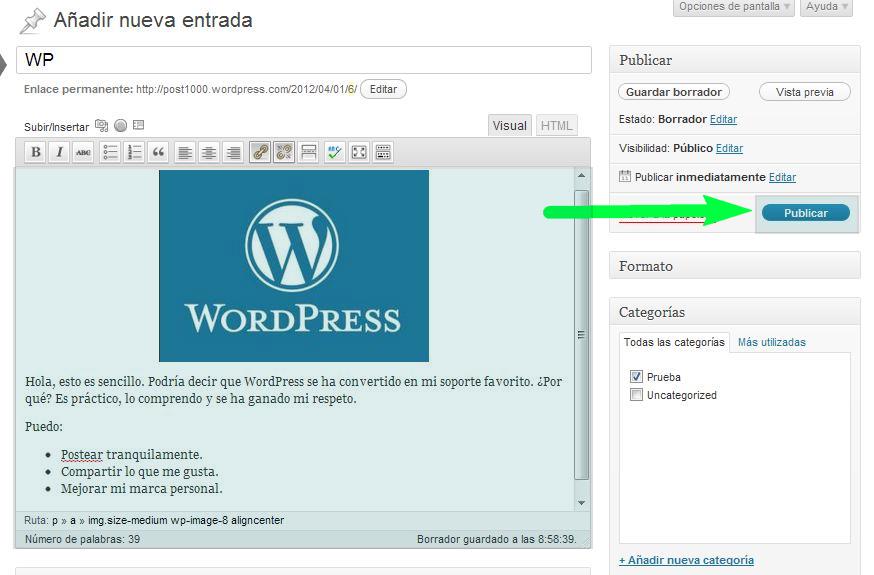Switch to the HTML editor tab
This screenshot has height=575, width=874.
click(x=556, y=126)
